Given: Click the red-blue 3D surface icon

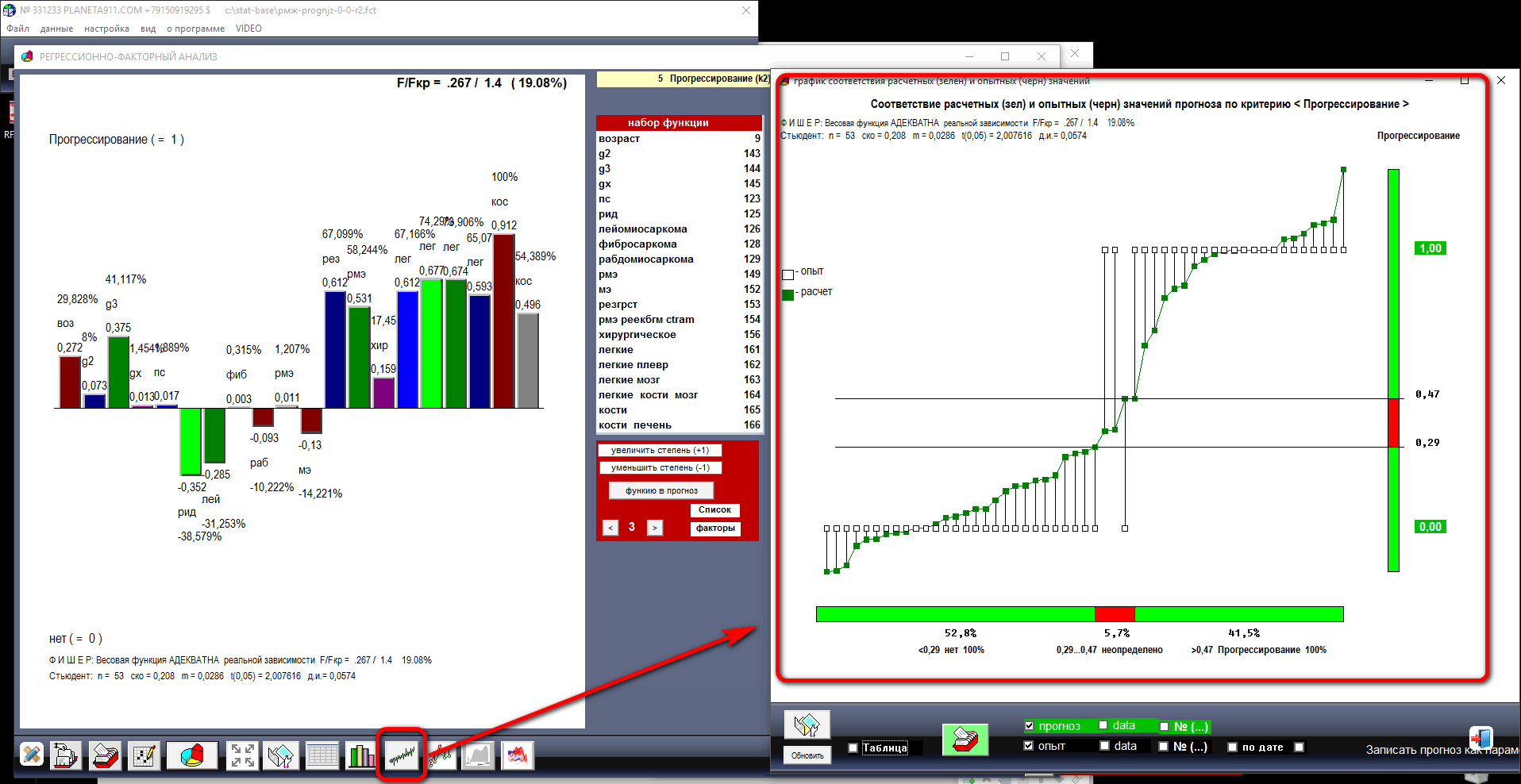Looking at the screenshot, I should [x=517, y=755].
